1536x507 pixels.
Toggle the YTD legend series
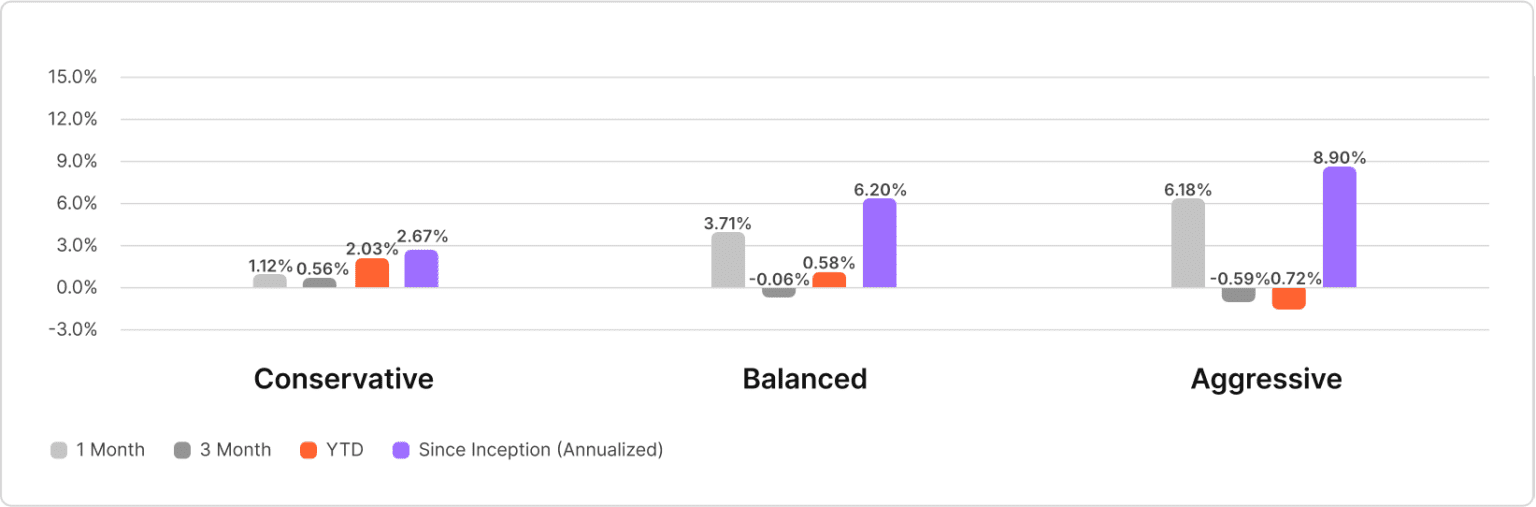tap(345, 450)
